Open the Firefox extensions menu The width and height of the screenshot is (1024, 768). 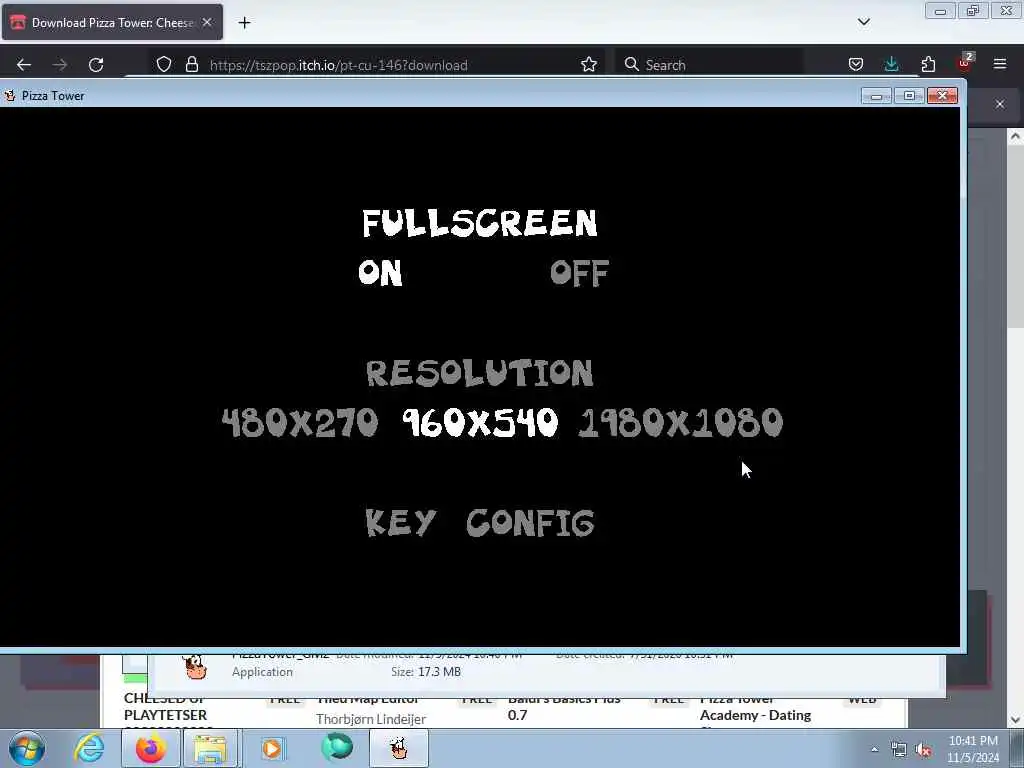tap(928, 65)
